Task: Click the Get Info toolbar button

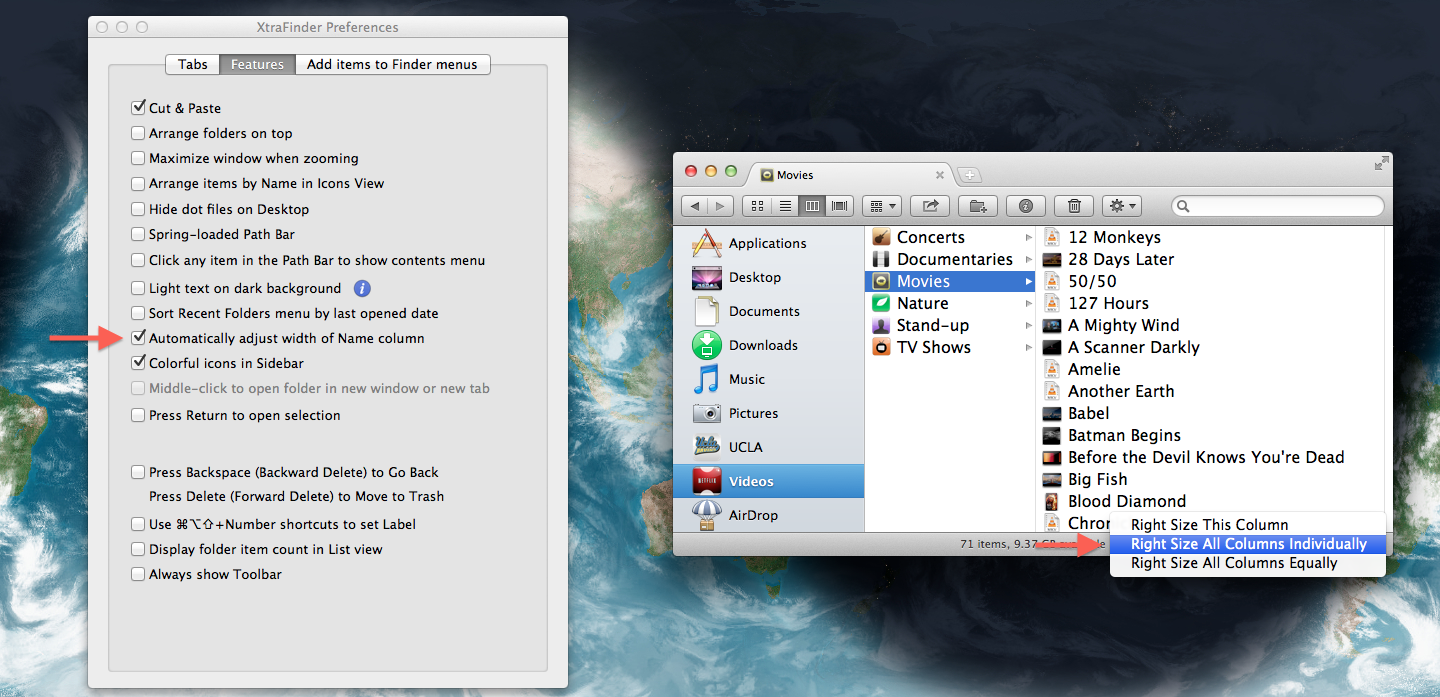Action: [x=1026, y=206]
